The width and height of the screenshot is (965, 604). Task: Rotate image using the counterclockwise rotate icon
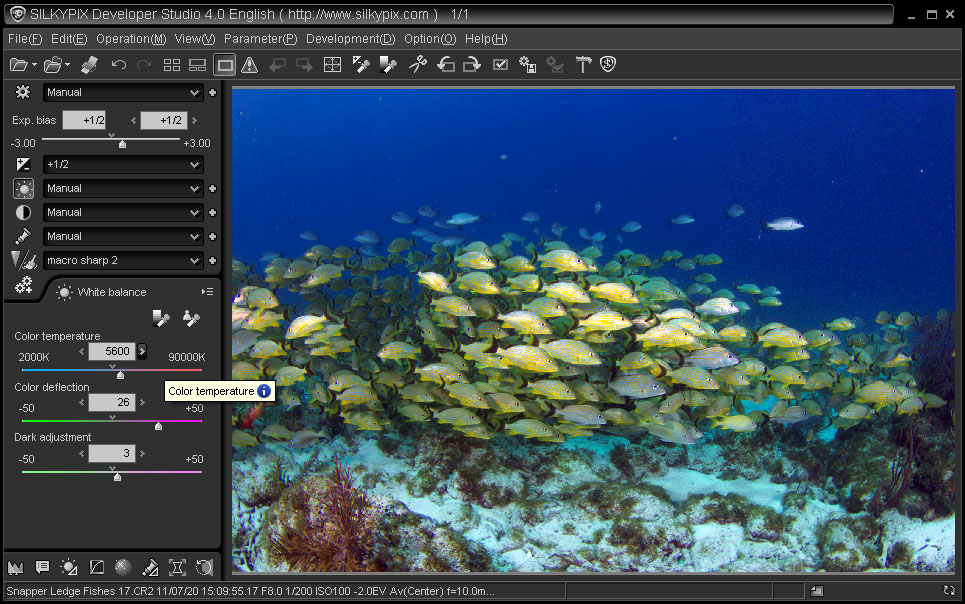[446, 65]
